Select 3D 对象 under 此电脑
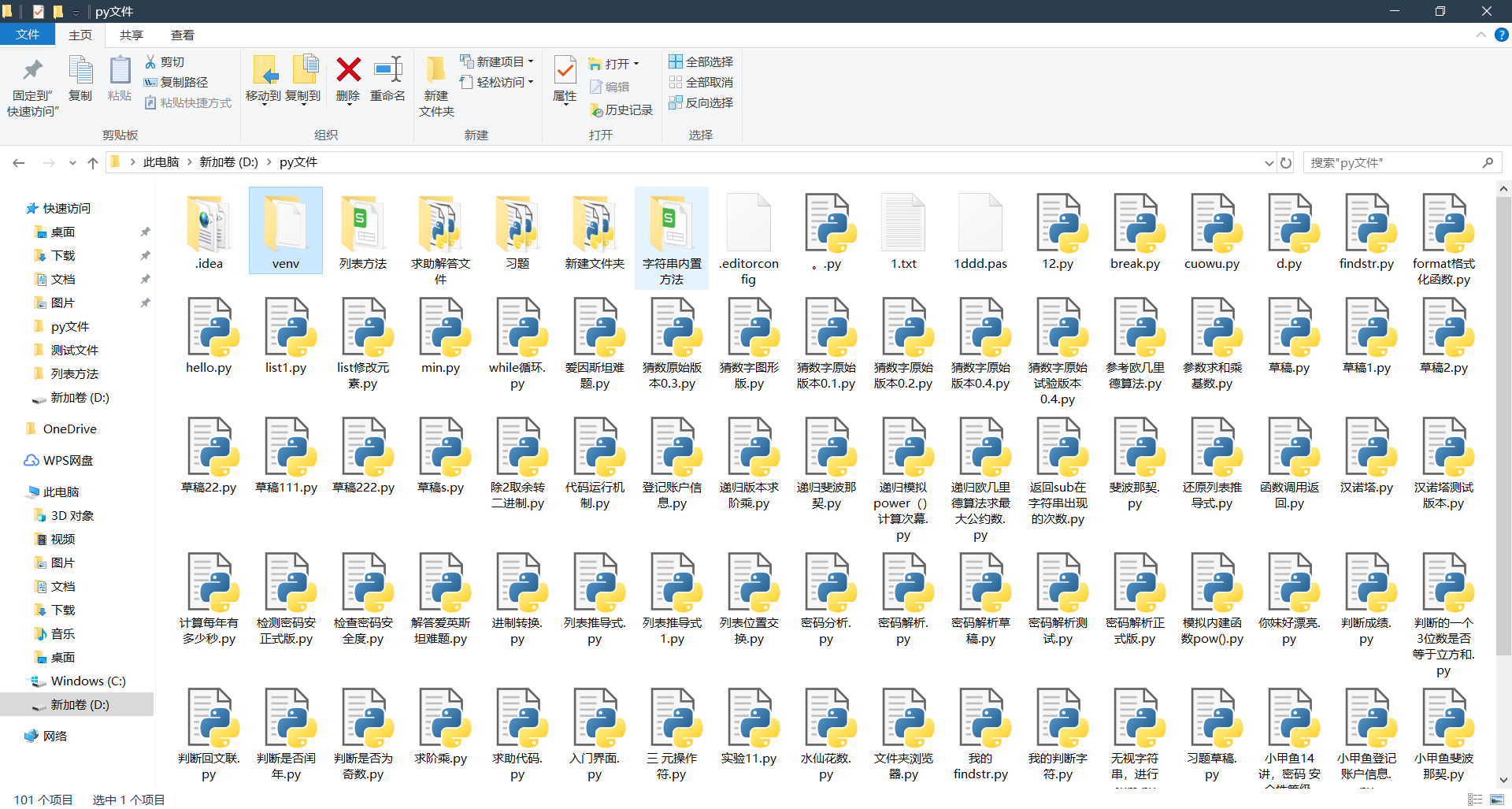Screen dimensions: 1512x809 click(x=72, y=516)
